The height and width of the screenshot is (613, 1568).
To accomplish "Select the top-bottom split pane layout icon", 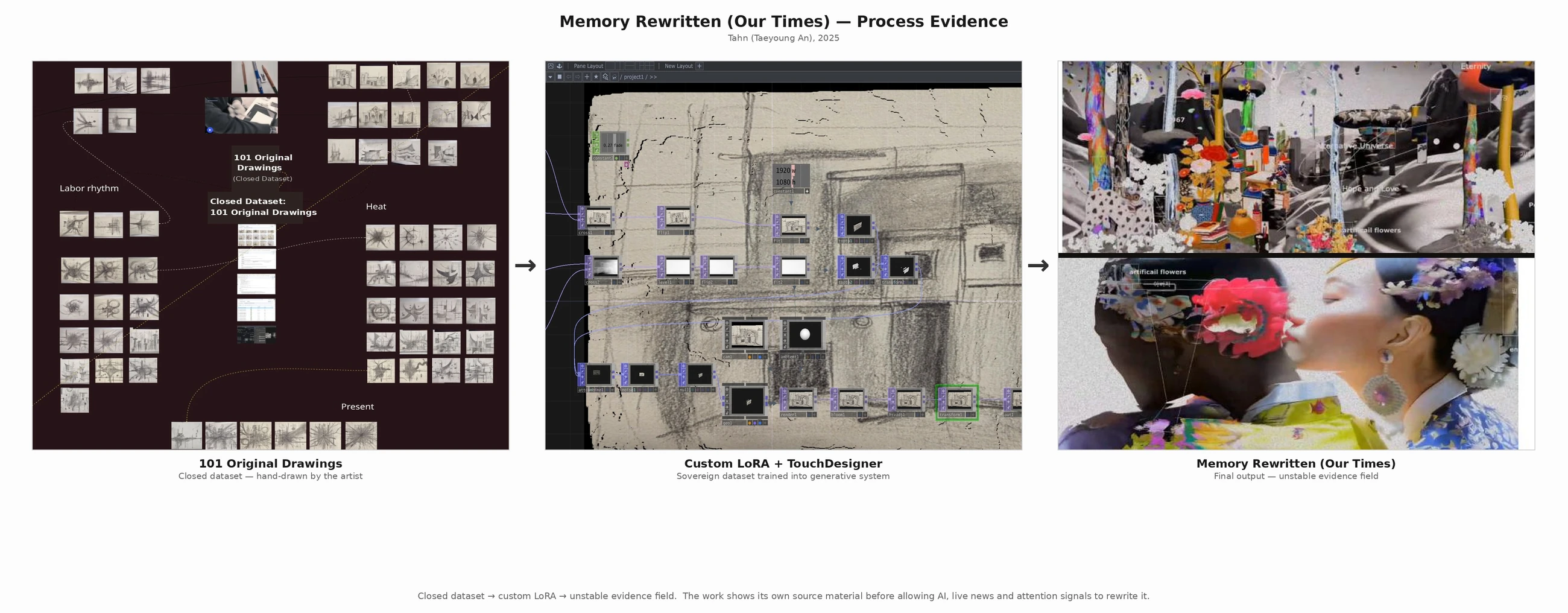I will (x=630, y=66).
